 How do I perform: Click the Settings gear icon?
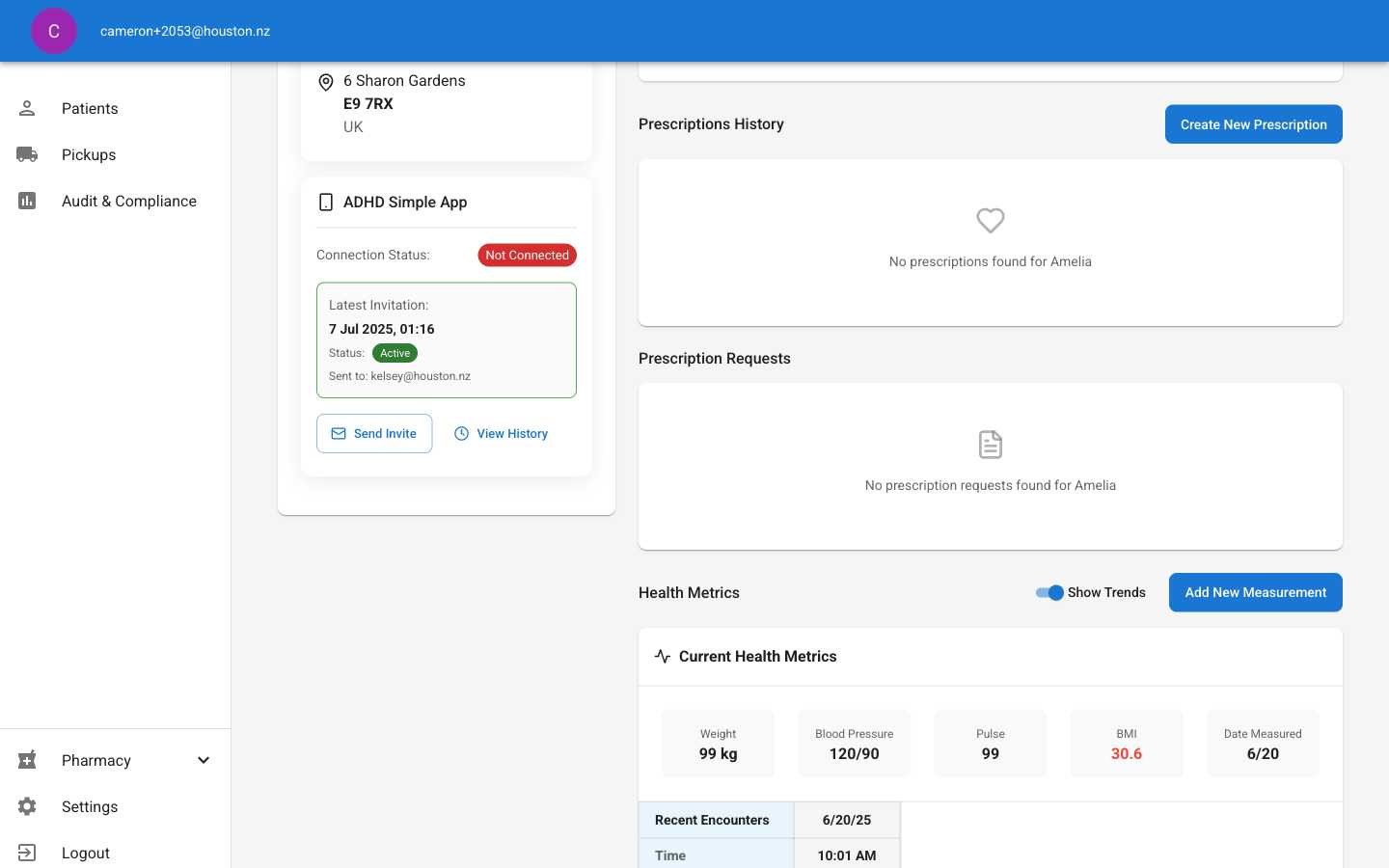(27, 806)
